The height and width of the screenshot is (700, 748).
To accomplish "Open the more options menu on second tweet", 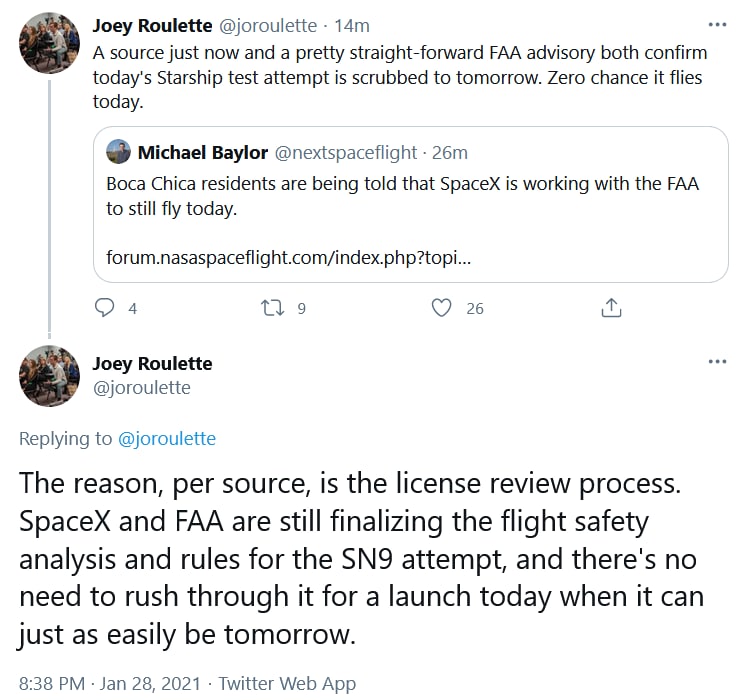I will [717, 362].
